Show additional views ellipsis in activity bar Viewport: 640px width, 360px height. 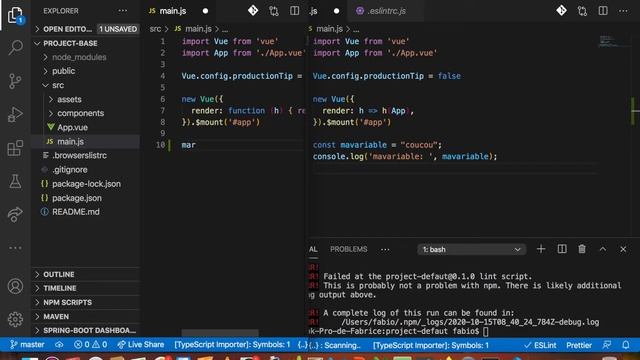pos(15,248)
